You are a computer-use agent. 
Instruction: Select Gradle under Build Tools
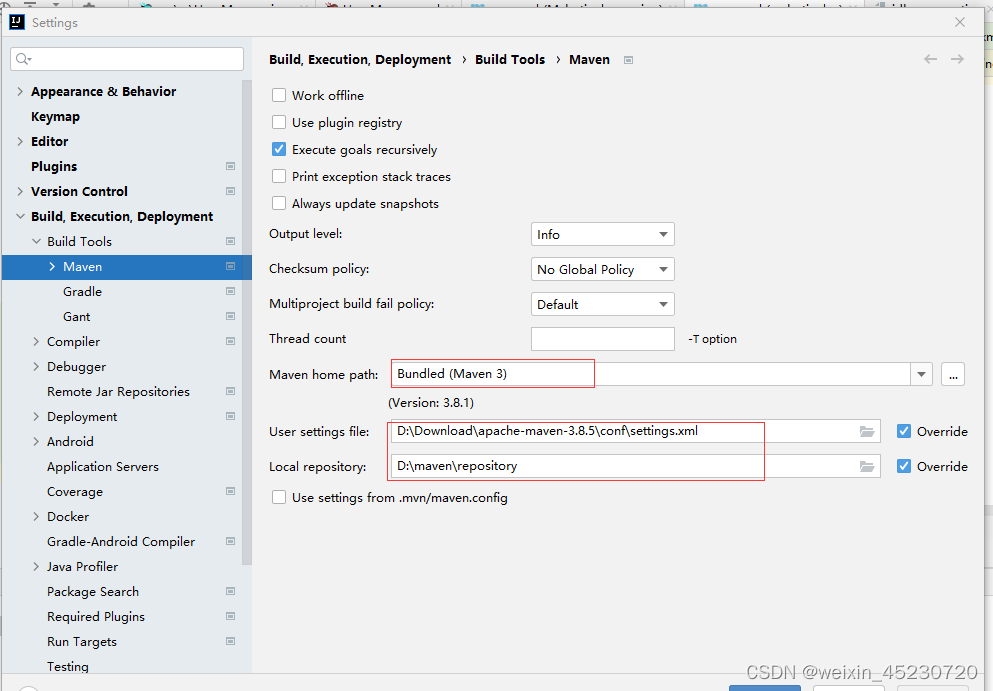82,291
